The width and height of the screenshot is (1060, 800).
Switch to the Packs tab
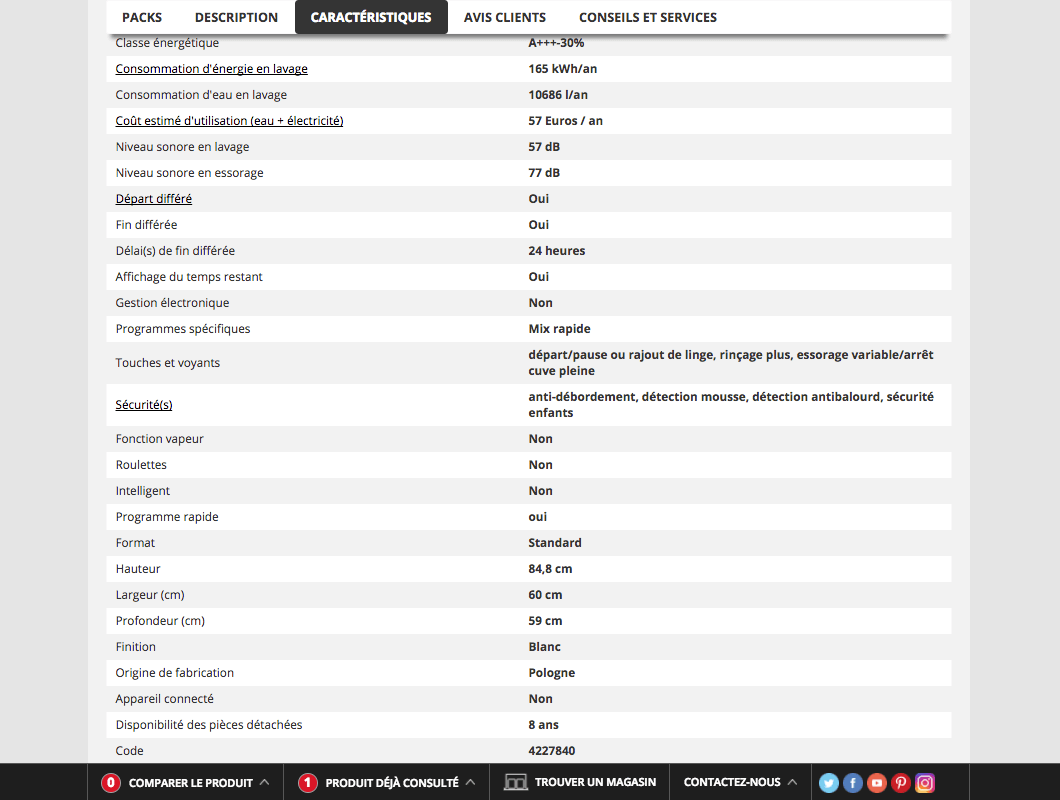pyautogui.click(x=142, y=17)
